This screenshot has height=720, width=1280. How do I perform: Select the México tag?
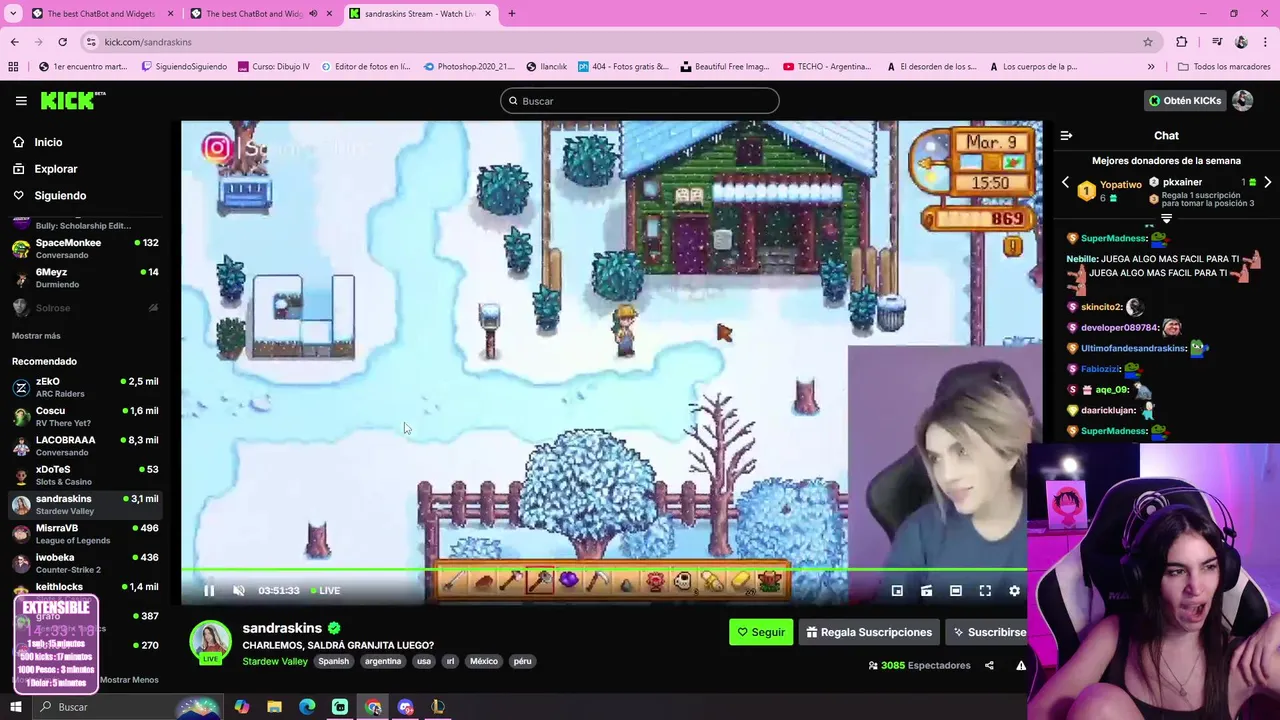point(484,661)
